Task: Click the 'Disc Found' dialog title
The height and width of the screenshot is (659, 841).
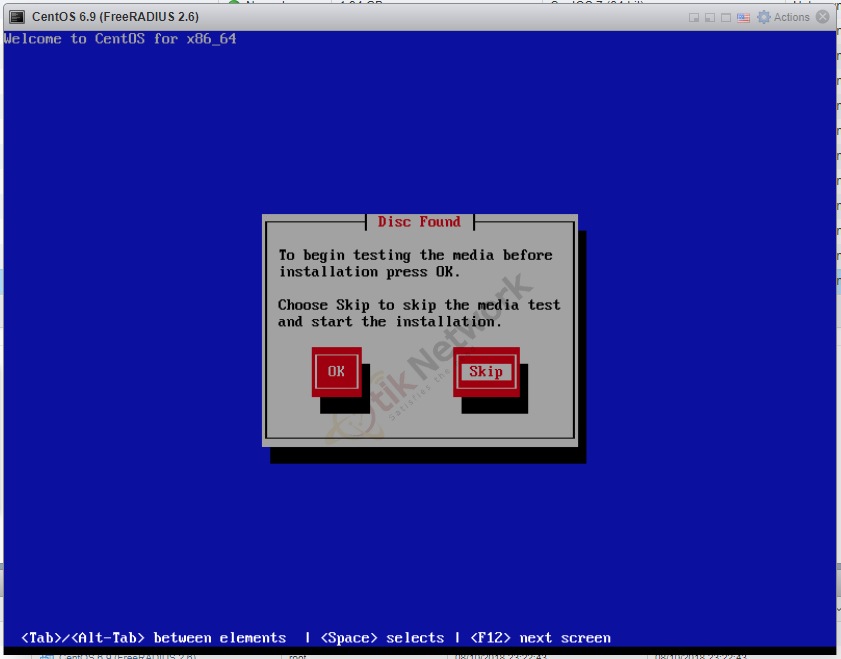Action: coord(419,221)
